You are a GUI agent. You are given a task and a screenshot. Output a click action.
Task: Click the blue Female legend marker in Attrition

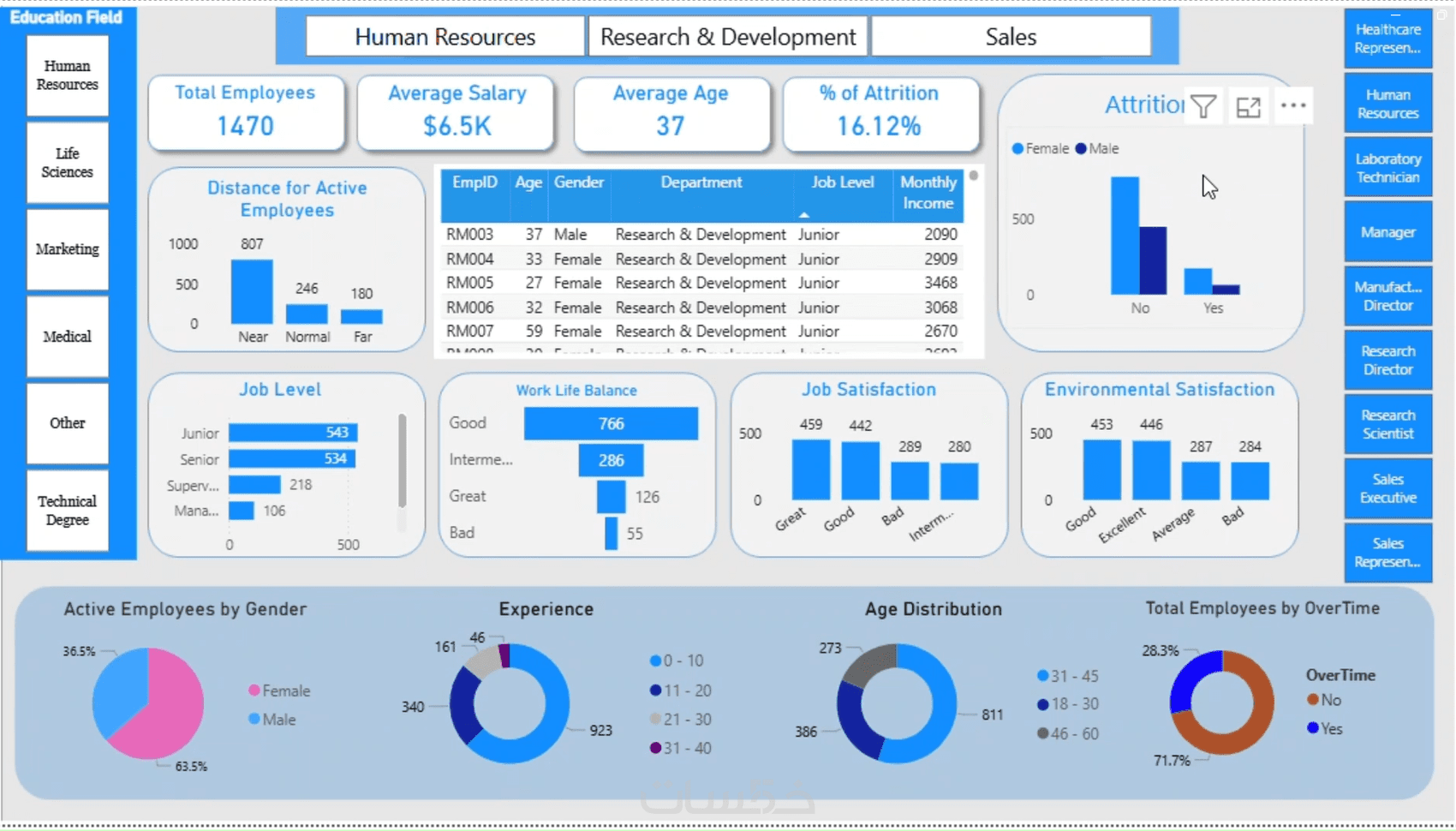point(1017,148)
